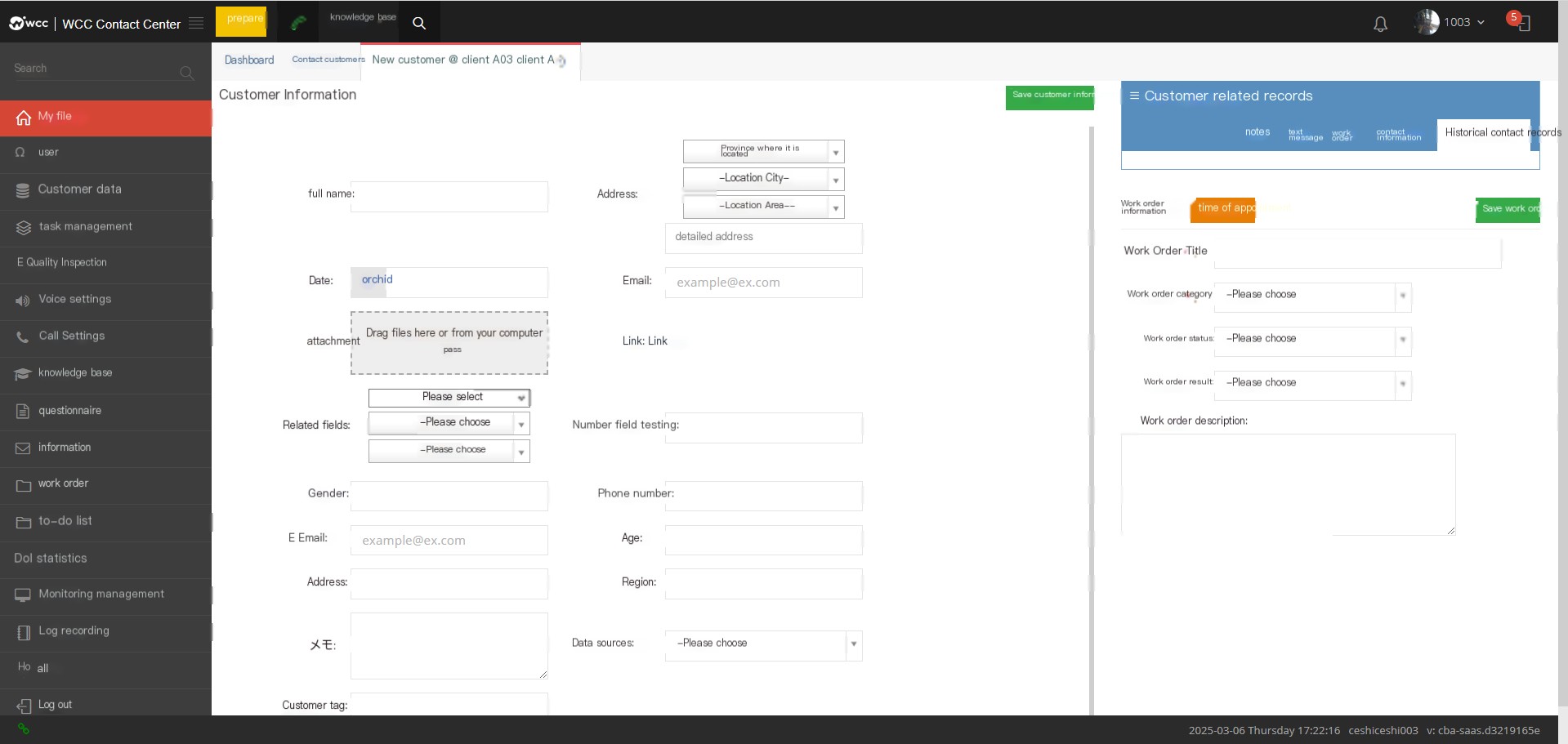Toggle the sidebar hamburger menu icon
This screenshot has width=1568, height=744.
click(196, 23)
